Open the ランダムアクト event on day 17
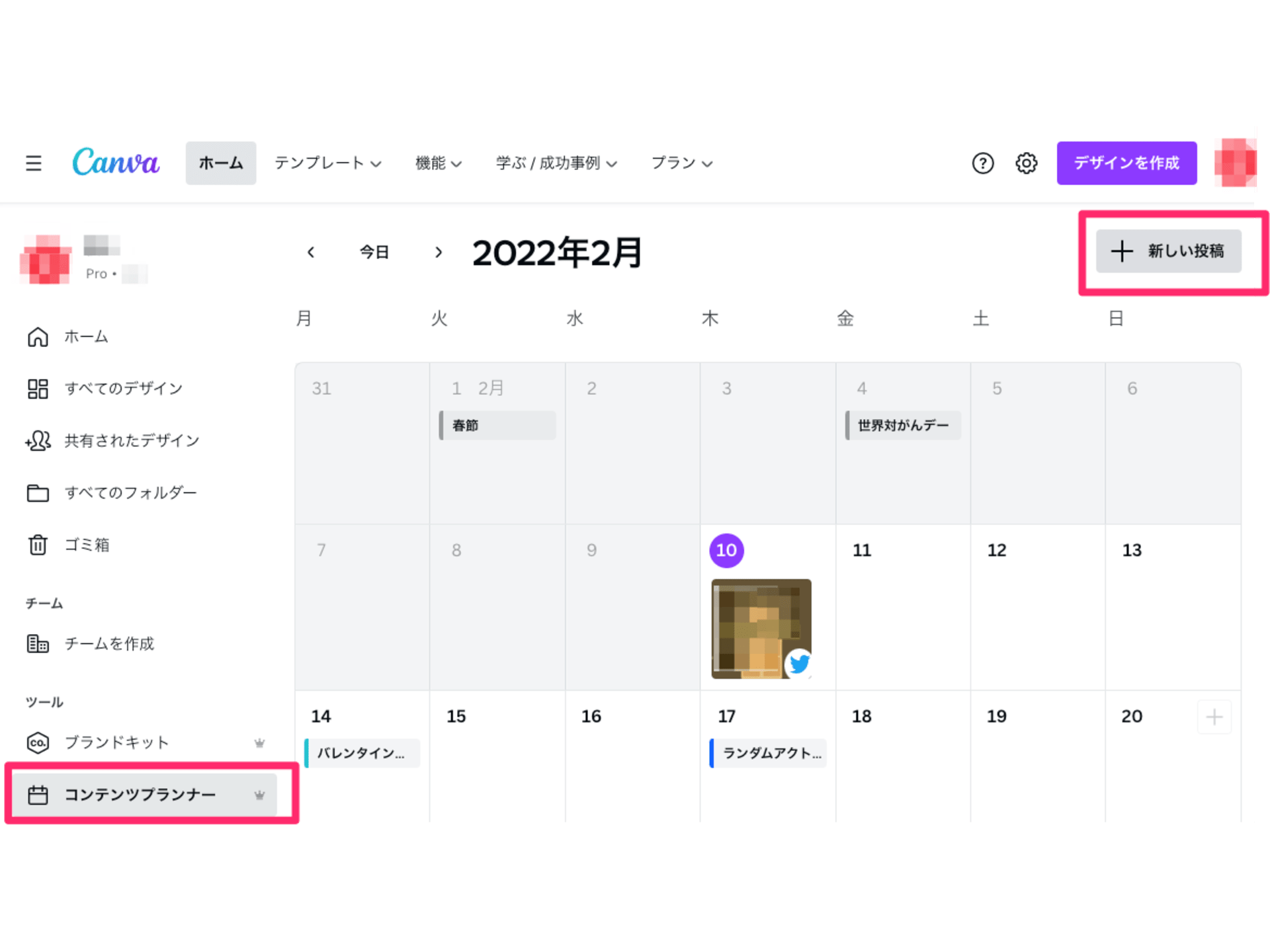This screenshot has width=1270, height=952. point(768,753)
